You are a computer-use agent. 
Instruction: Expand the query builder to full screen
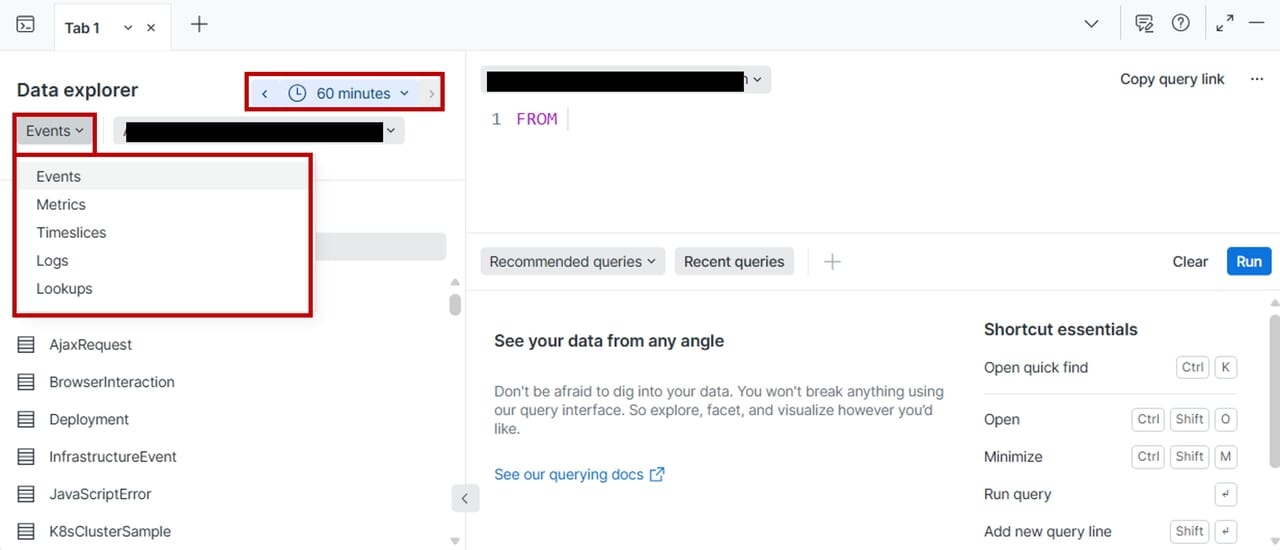[1224, 24]
